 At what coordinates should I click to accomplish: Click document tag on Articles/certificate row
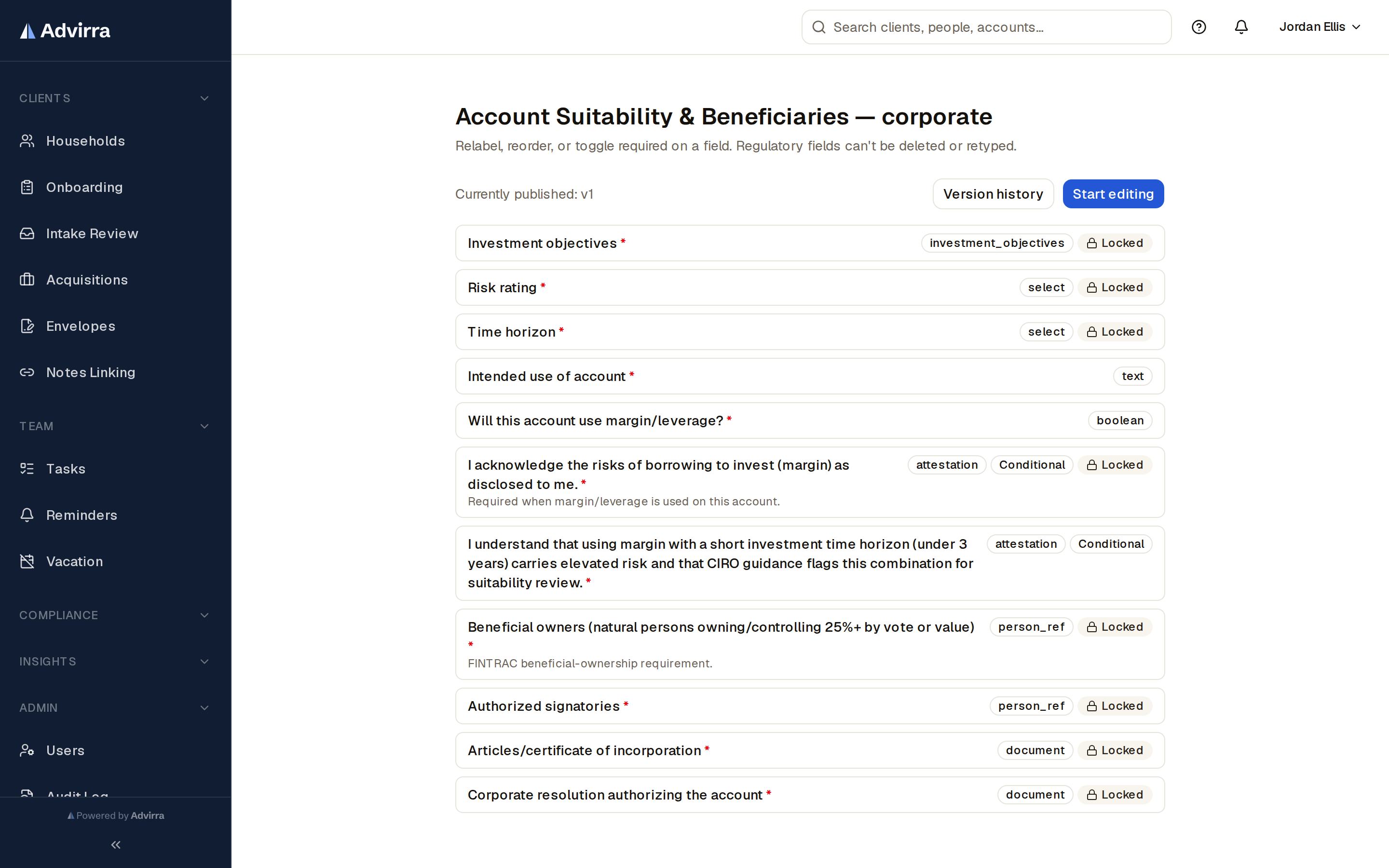pyautogui.click(x=1035, y=750)
